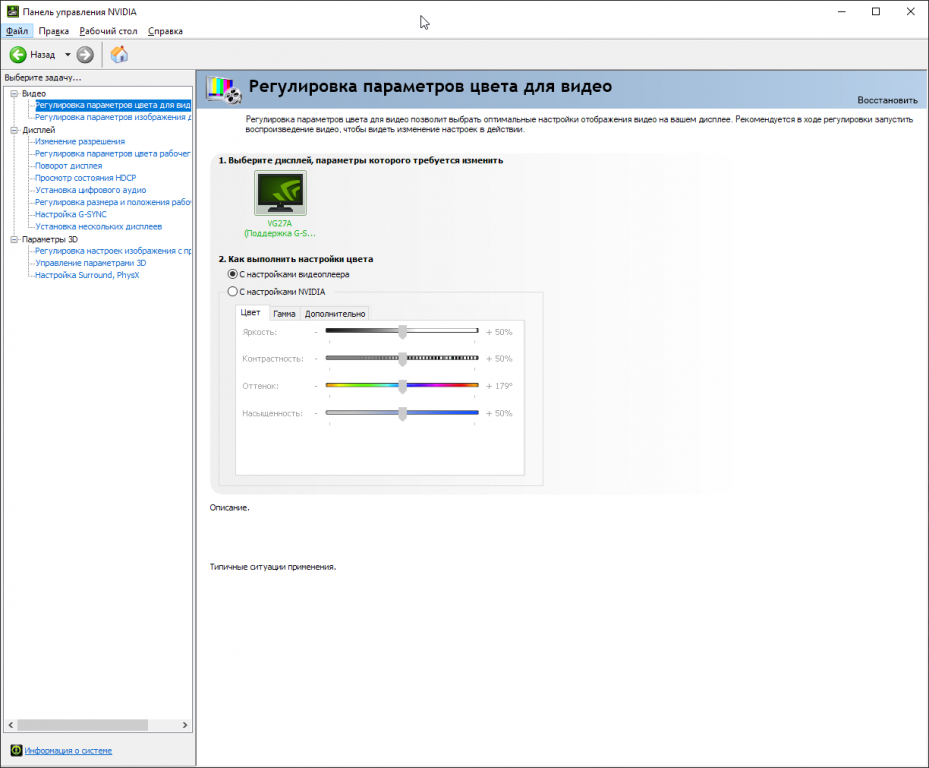Click the left arrow of the tree scrollbar
The width and height of the screenshot is (929, 768).
point(11,725)
